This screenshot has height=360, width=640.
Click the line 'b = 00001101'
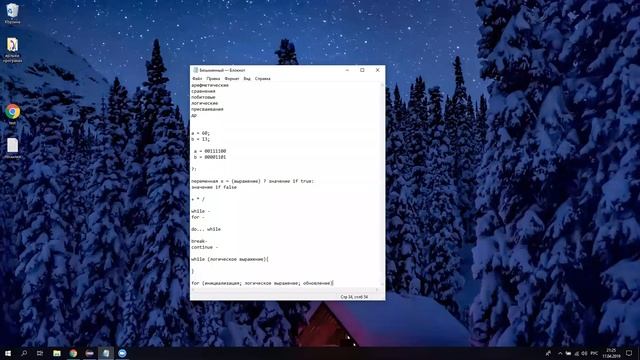(210, 157)
